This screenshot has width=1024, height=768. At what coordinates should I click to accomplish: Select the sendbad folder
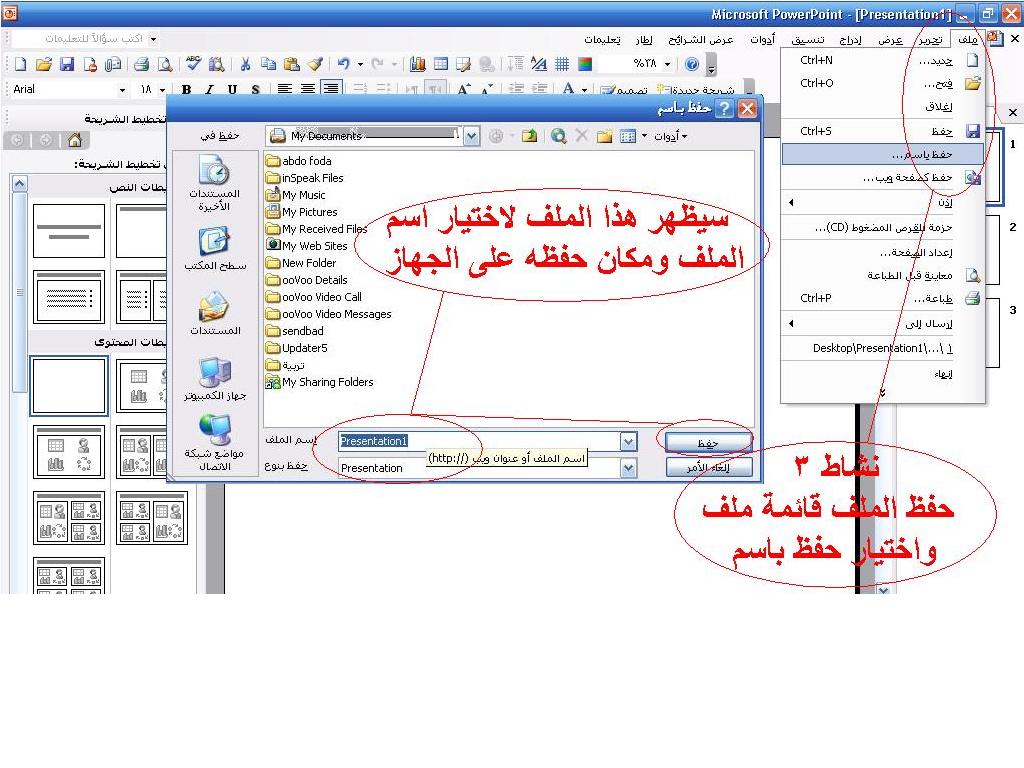295,331
